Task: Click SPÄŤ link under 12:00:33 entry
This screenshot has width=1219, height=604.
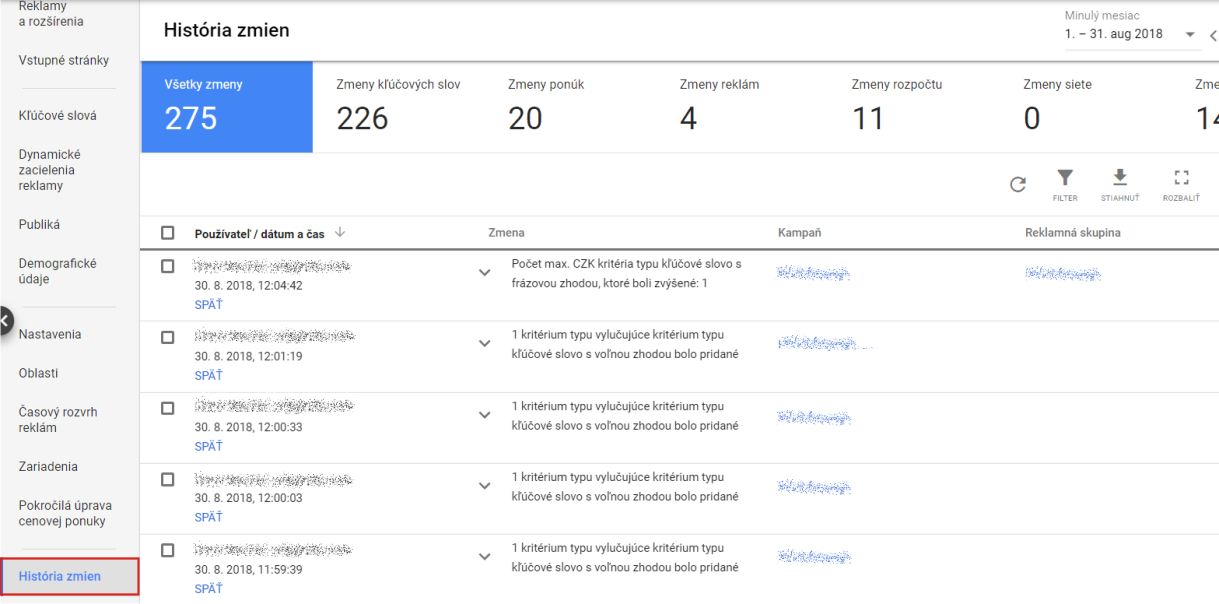Action: click(208, 447)
